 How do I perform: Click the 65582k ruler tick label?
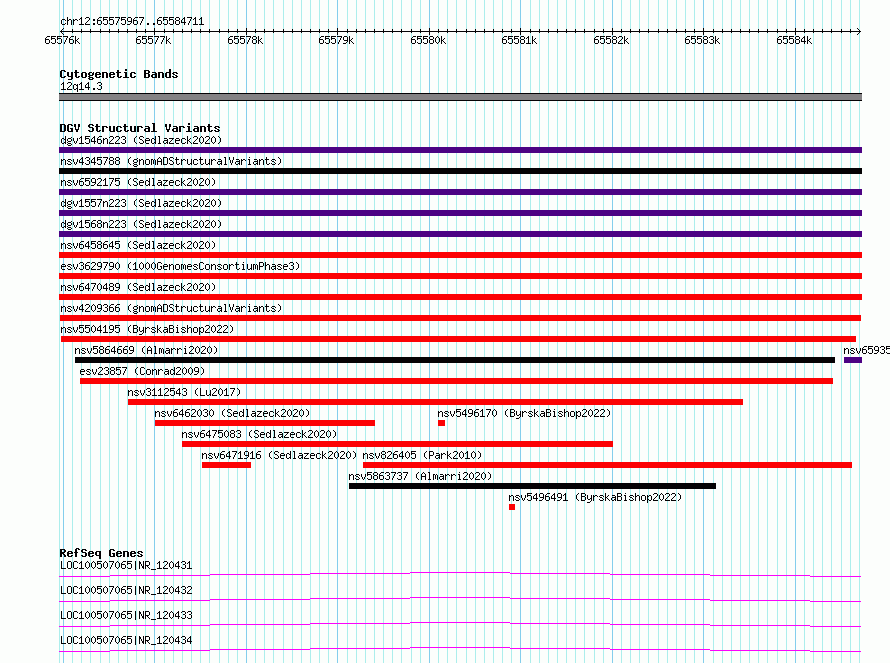(x=611, y=40)
